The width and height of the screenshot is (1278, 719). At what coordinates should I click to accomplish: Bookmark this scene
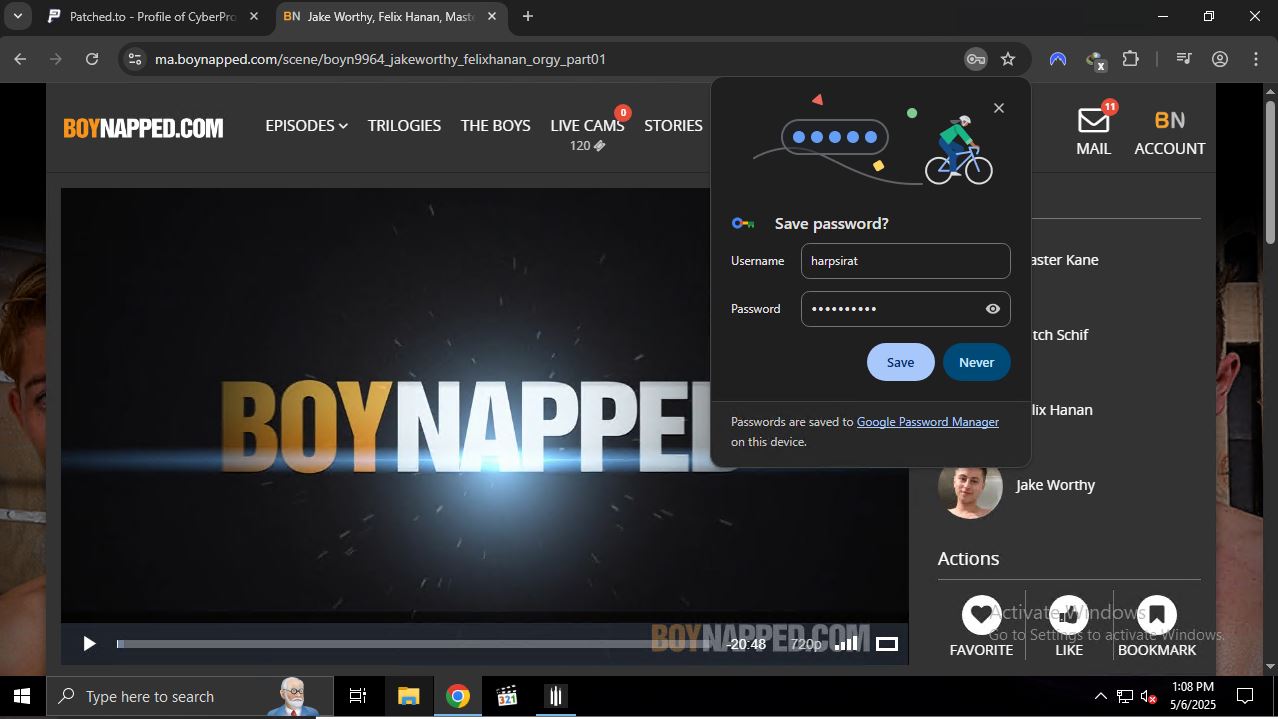click(x=1157, y=614)
